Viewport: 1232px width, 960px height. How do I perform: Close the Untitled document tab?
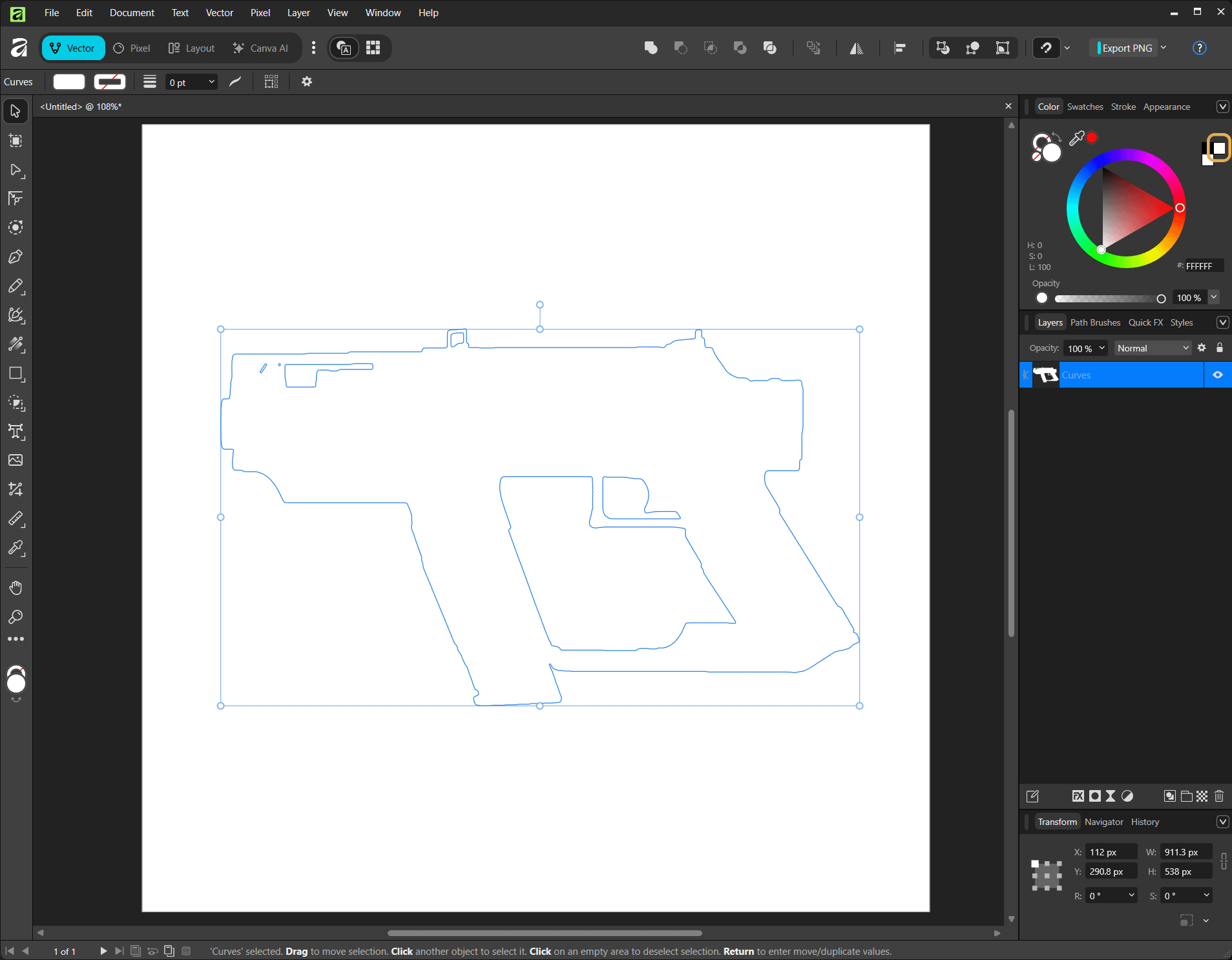(x=1008, y=106)
